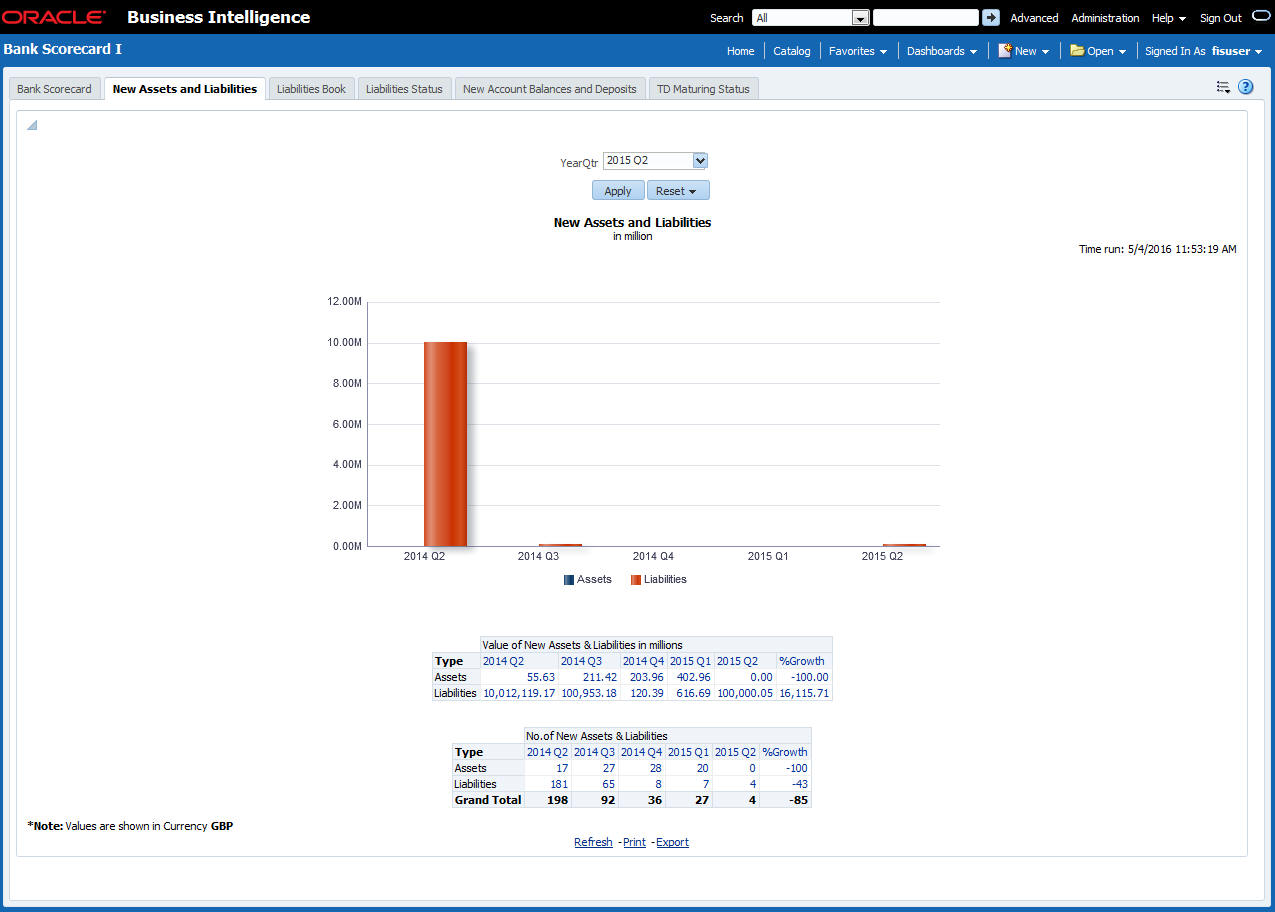Open the Liabilities Book tab
Viewport: 1275px width, 912px height.
coord(311,89)
